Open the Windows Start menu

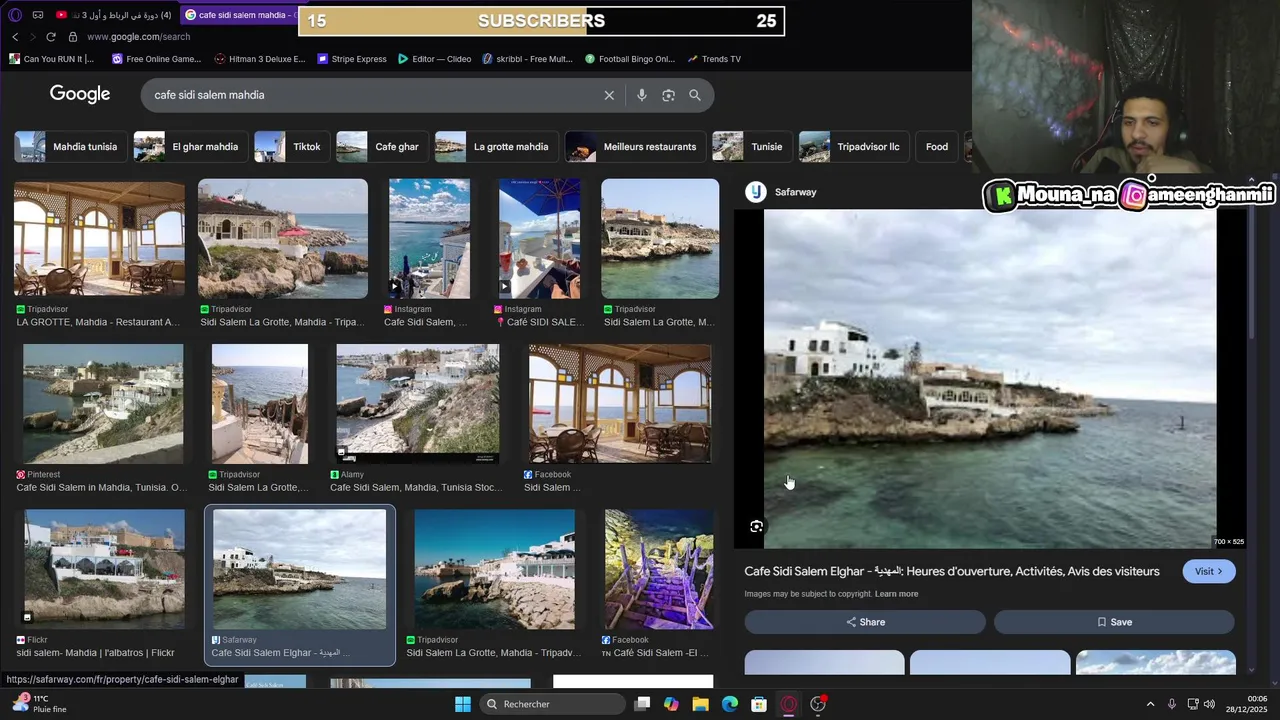[463, 704]
